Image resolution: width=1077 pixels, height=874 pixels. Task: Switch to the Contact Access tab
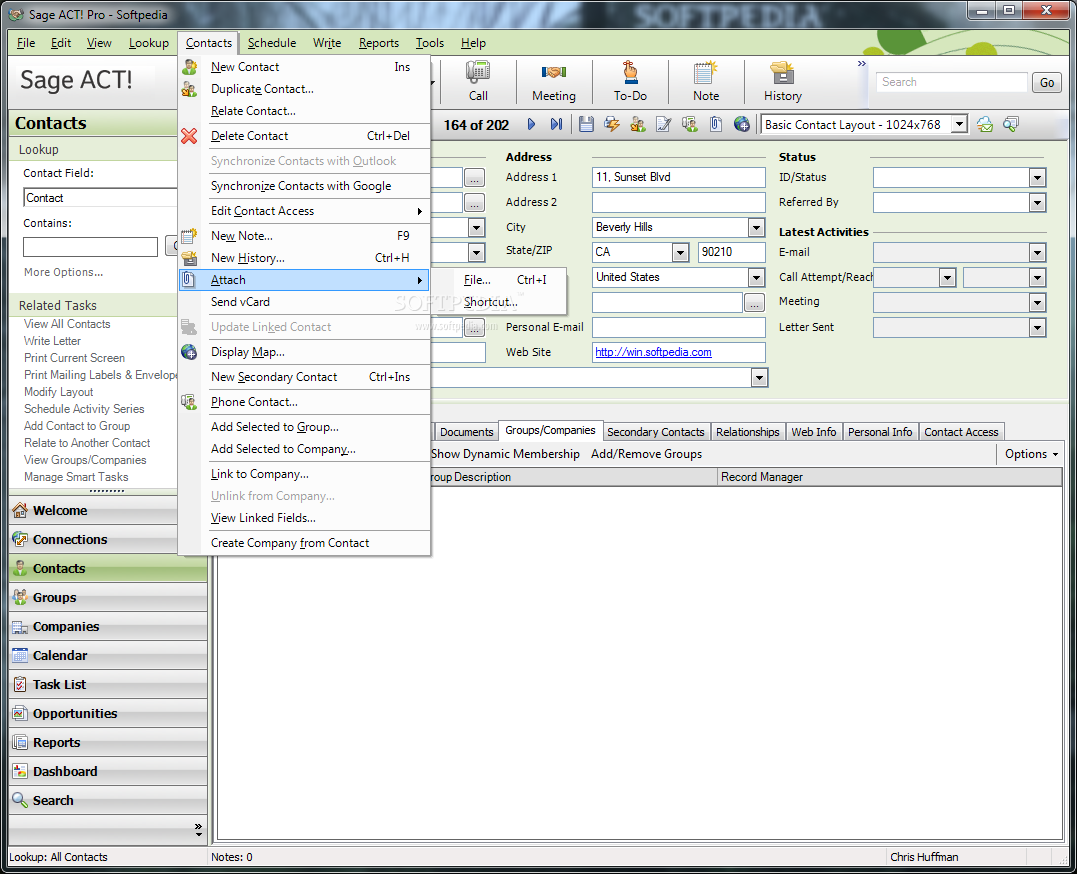[x=961, y=432]
